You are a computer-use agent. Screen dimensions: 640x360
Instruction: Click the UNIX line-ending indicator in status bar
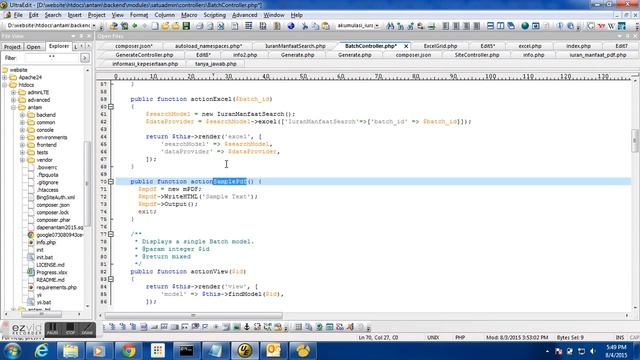click(433, 338)
